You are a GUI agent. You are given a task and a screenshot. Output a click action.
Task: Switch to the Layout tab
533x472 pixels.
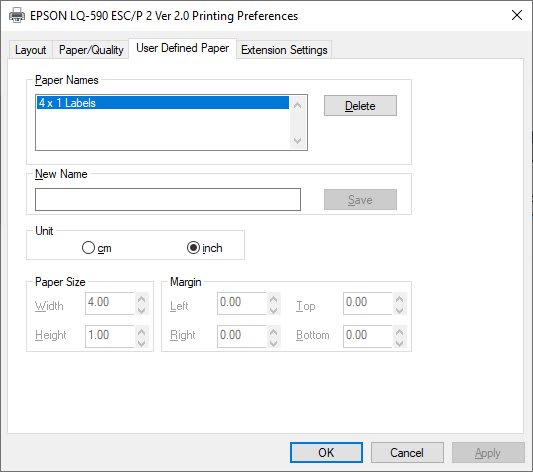tap(31, 50)
